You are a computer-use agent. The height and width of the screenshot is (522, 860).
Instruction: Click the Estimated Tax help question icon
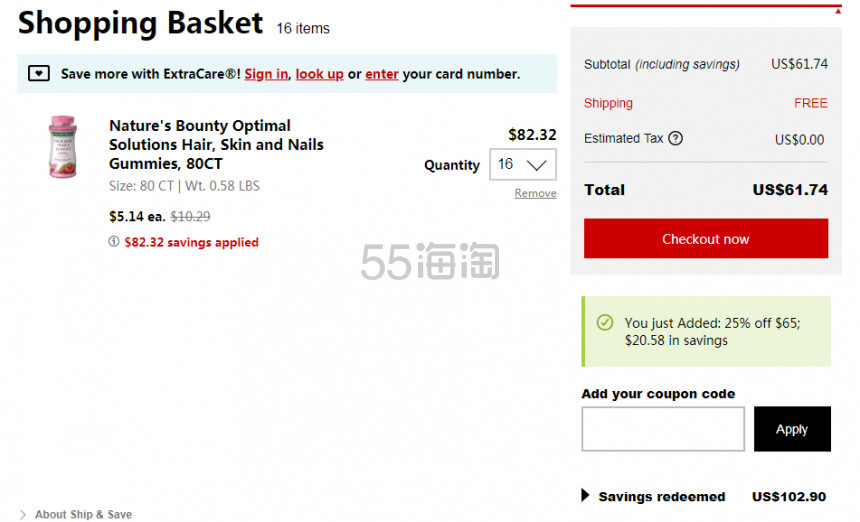point(676,138)
